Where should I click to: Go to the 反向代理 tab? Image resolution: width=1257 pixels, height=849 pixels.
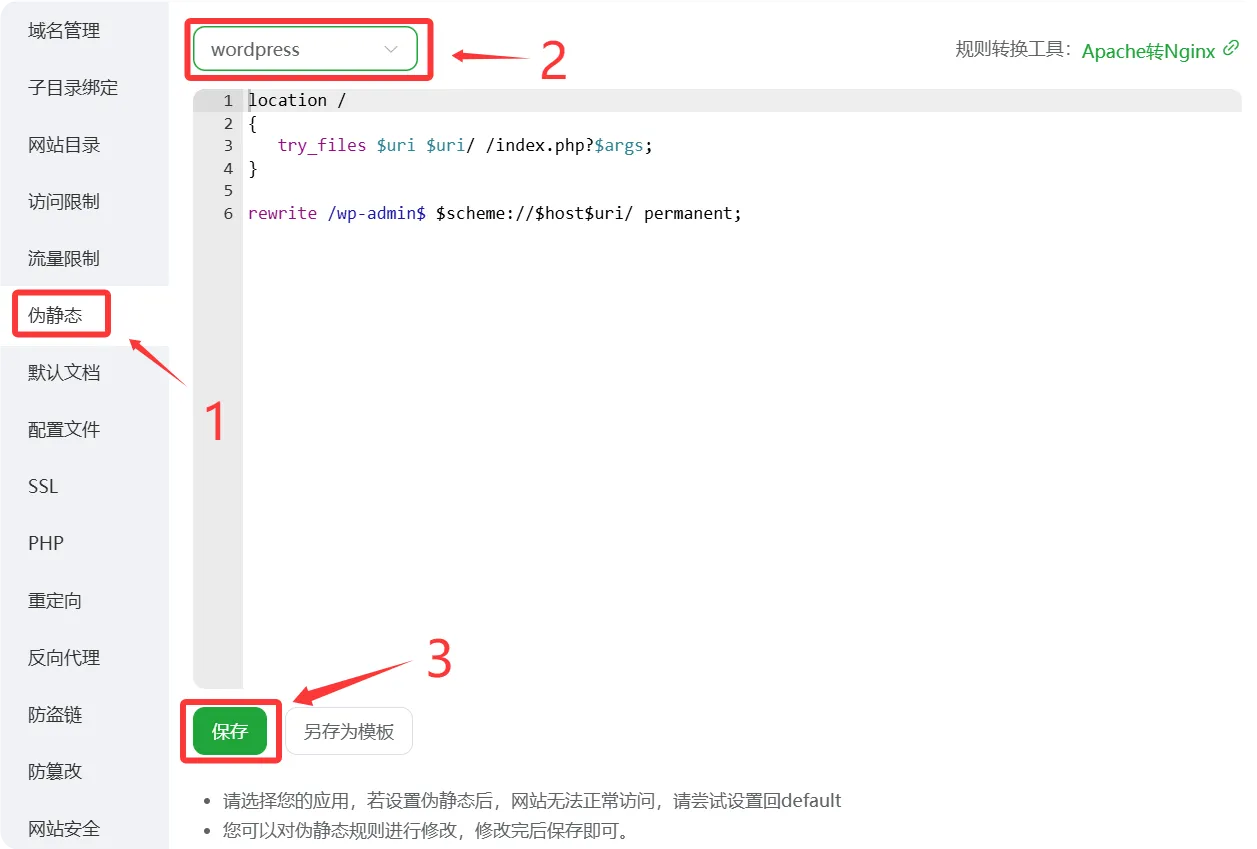[64, 658]
